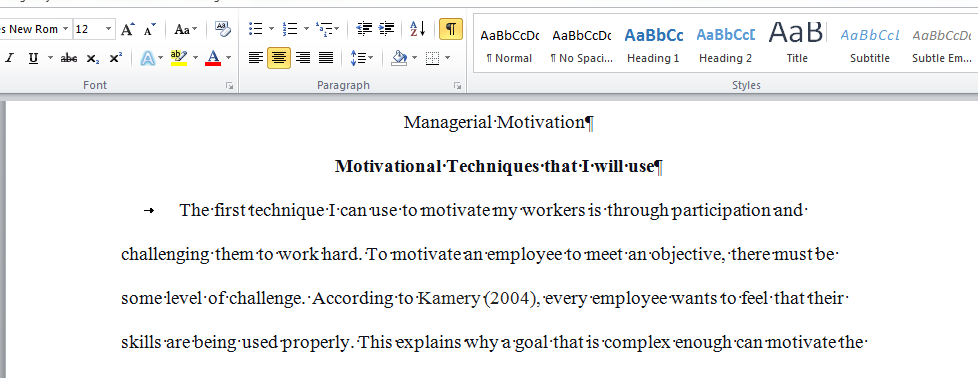Image resolution: width=978 pixels, height=378 pixels.
Task: Open Change Case dropdown
Action: (x=185, y=29)
